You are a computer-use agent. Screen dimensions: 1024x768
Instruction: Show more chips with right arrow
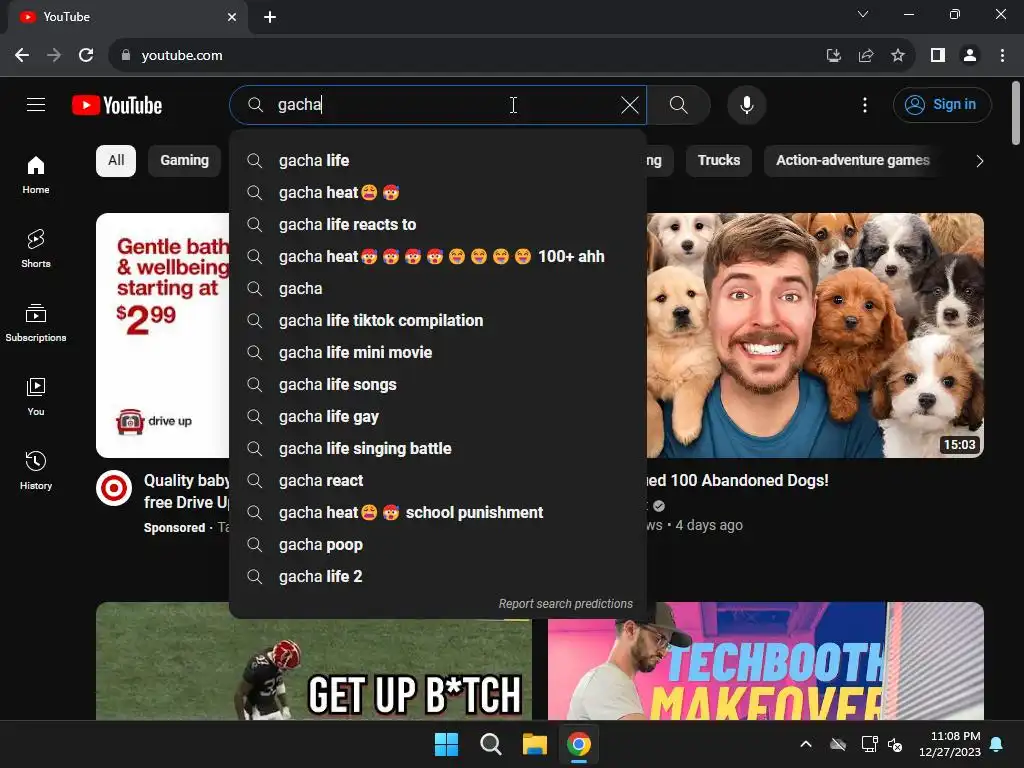pyautogui.click(x=979, y=161)
